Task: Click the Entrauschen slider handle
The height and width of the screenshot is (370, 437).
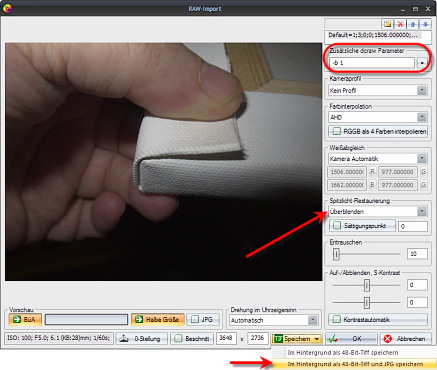Action: tap(336, 254)
